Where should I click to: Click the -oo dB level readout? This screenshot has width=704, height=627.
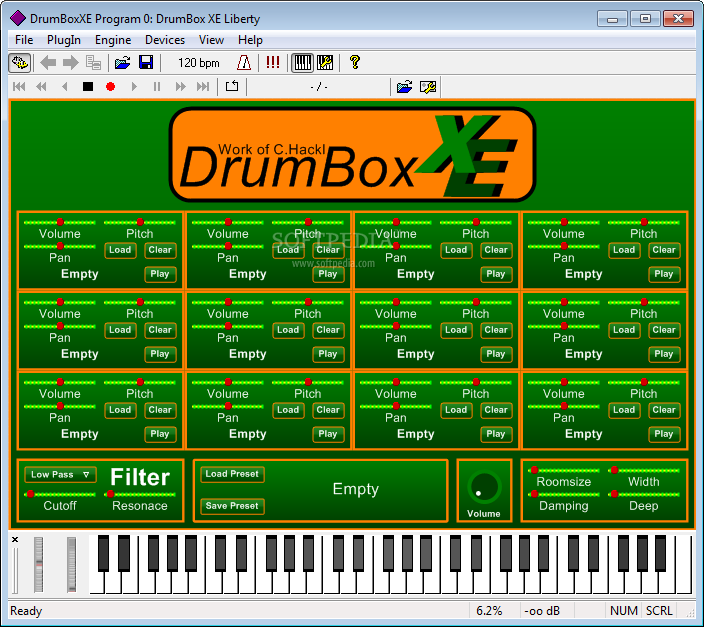click(x=542, y=611)
